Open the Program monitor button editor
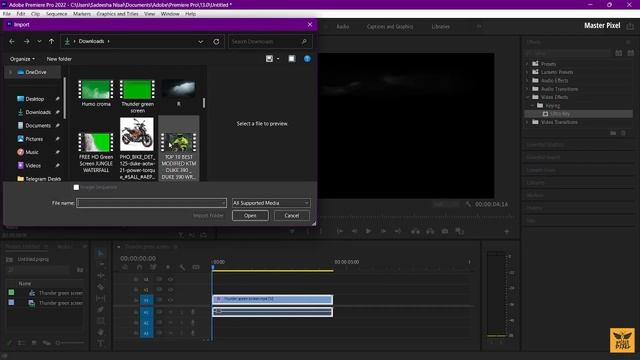The width and height of the screenshot is (640, 360). tap(507, 231)
